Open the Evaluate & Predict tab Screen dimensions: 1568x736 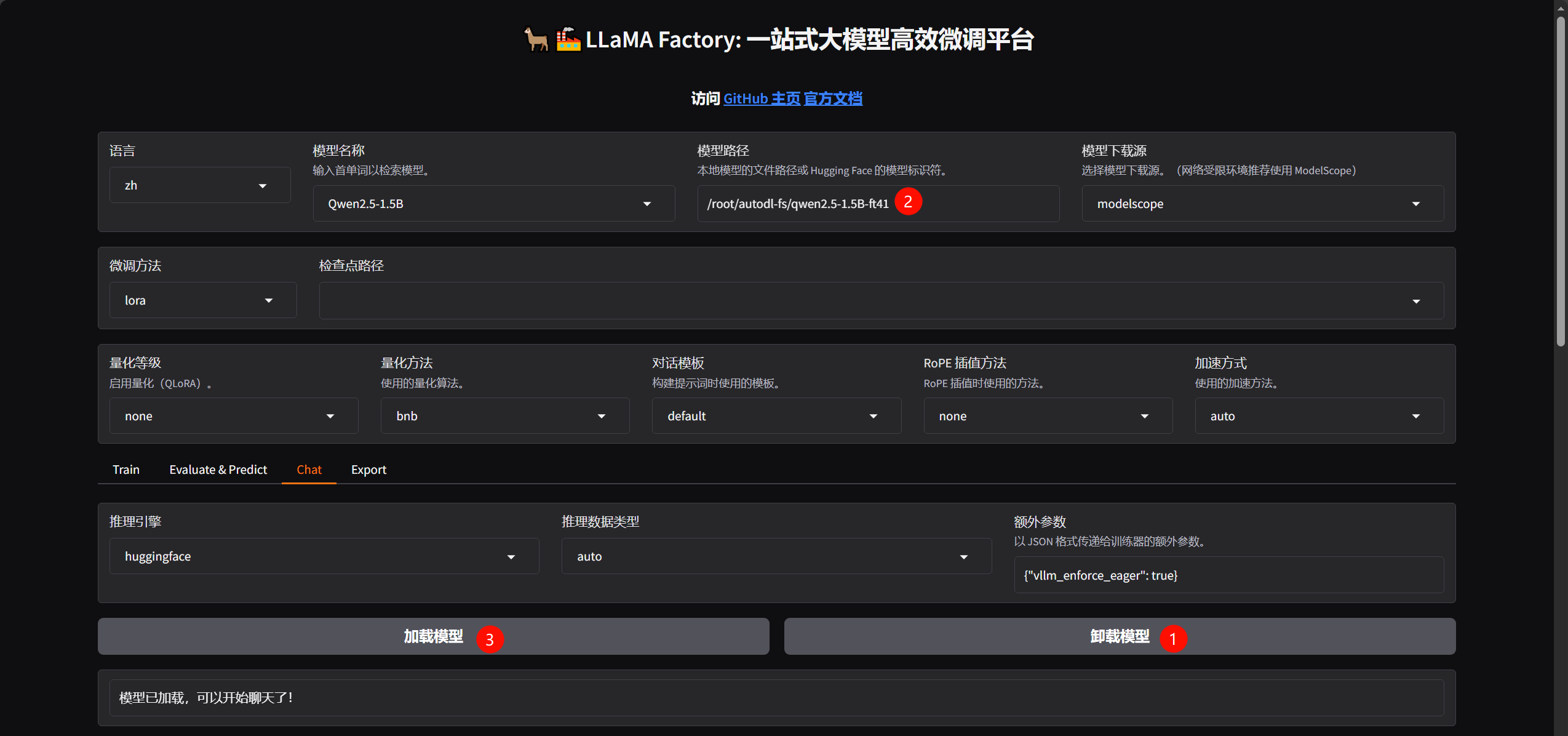218,470
